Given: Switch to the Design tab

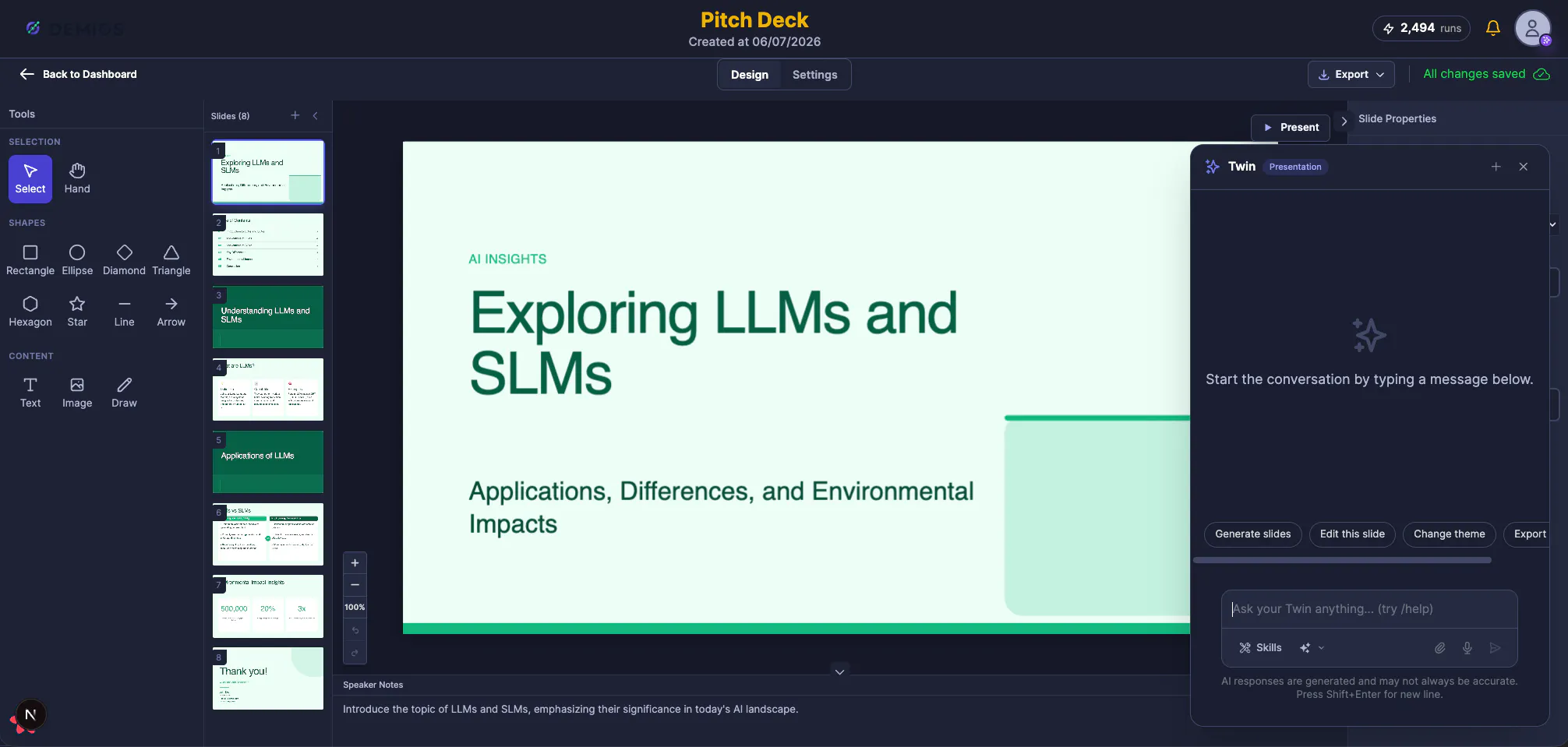Looking at the screenshot, I should pos(750,75).
